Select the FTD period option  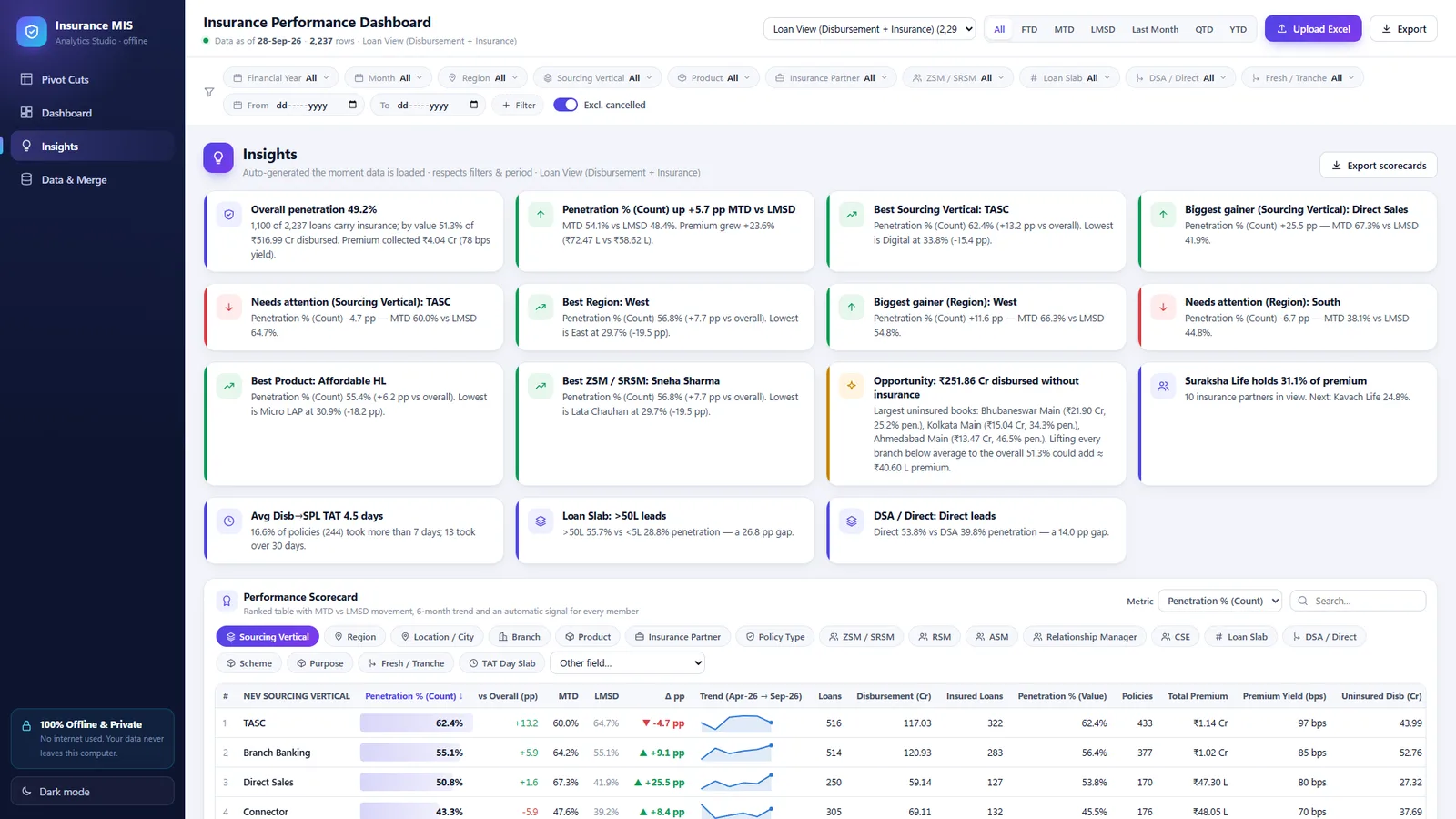pyautogui.click(x=1029, y=29)
